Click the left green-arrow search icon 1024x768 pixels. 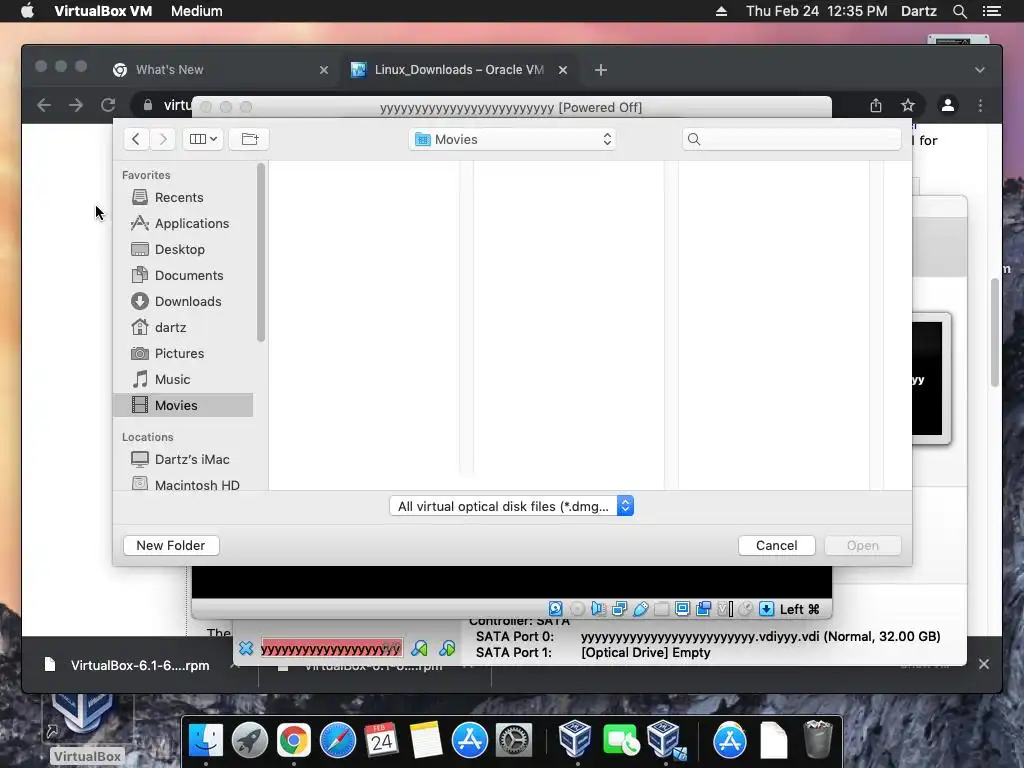pyautogui.click(x=419, y=648)
